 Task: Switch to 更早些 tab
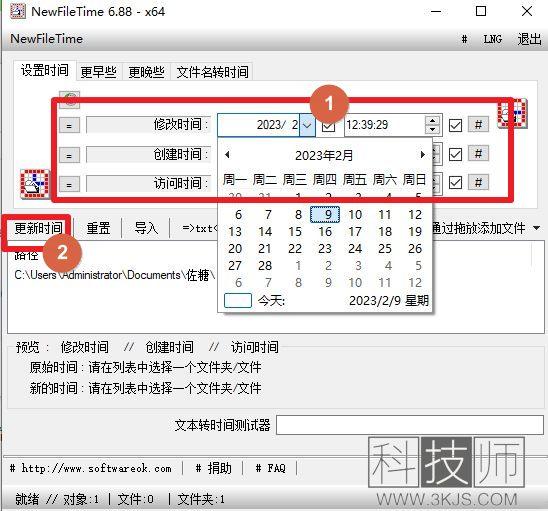(99, 72)
